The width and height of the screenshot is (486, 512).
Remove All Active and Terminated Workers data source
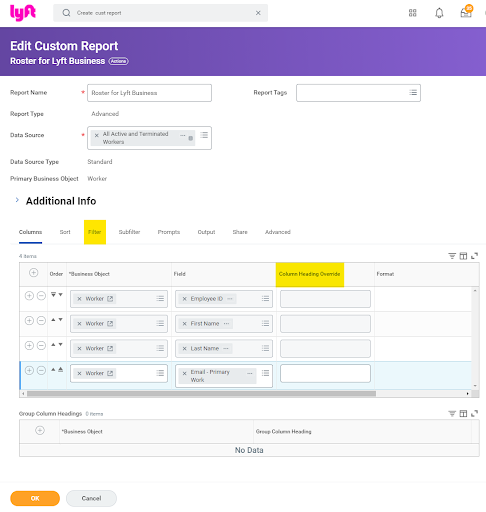coord(96,135)
